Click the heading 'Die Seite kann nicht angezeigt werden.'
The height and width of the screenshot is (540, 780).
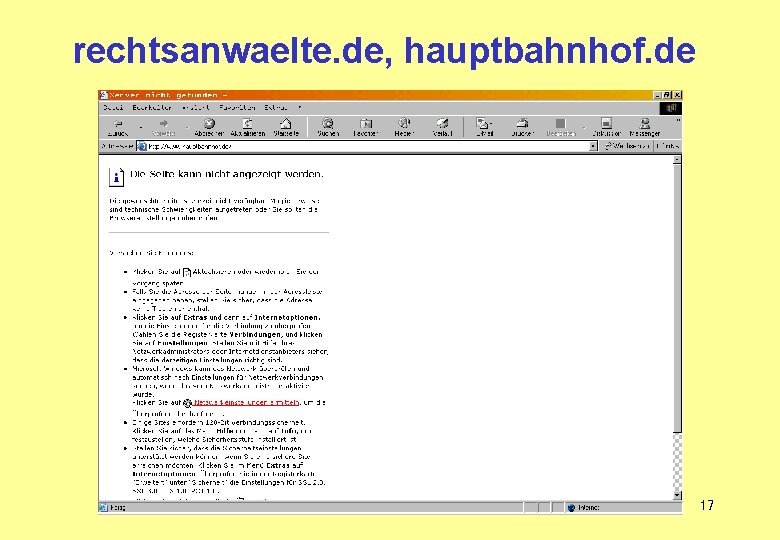[x=227, y=174]
